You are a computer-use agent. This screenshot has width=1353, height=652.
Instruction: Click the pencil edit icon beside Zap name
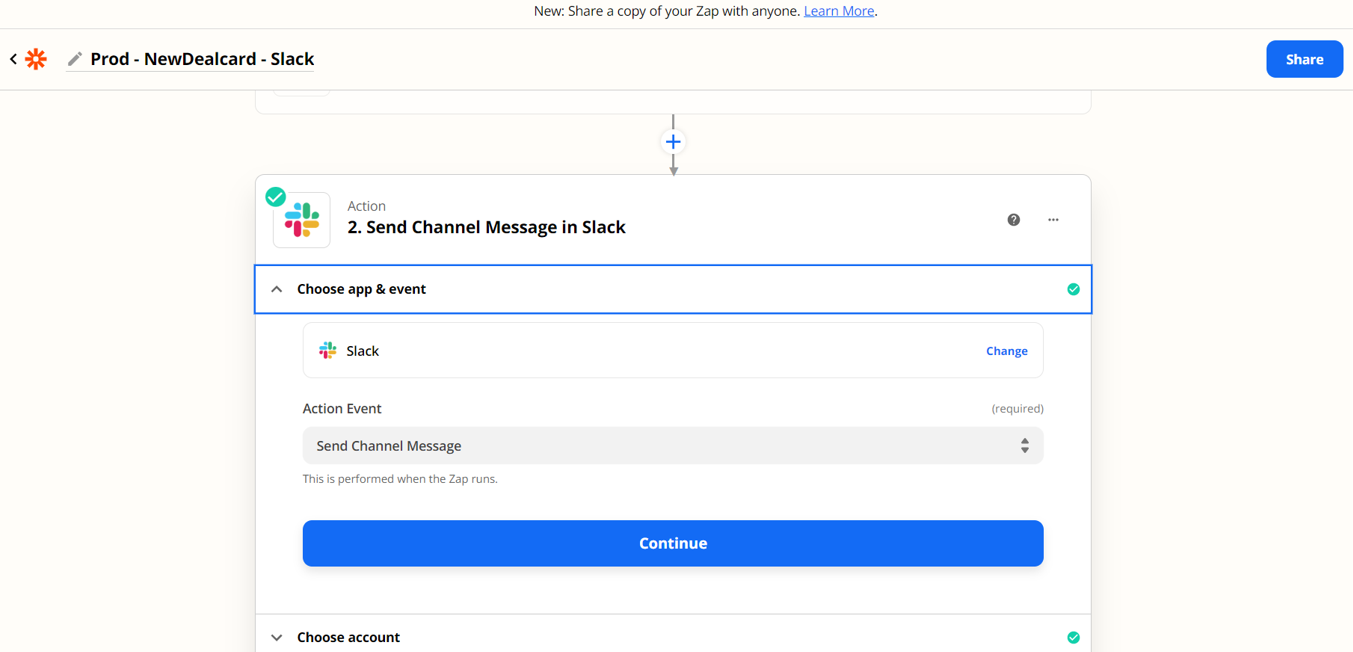75,59
